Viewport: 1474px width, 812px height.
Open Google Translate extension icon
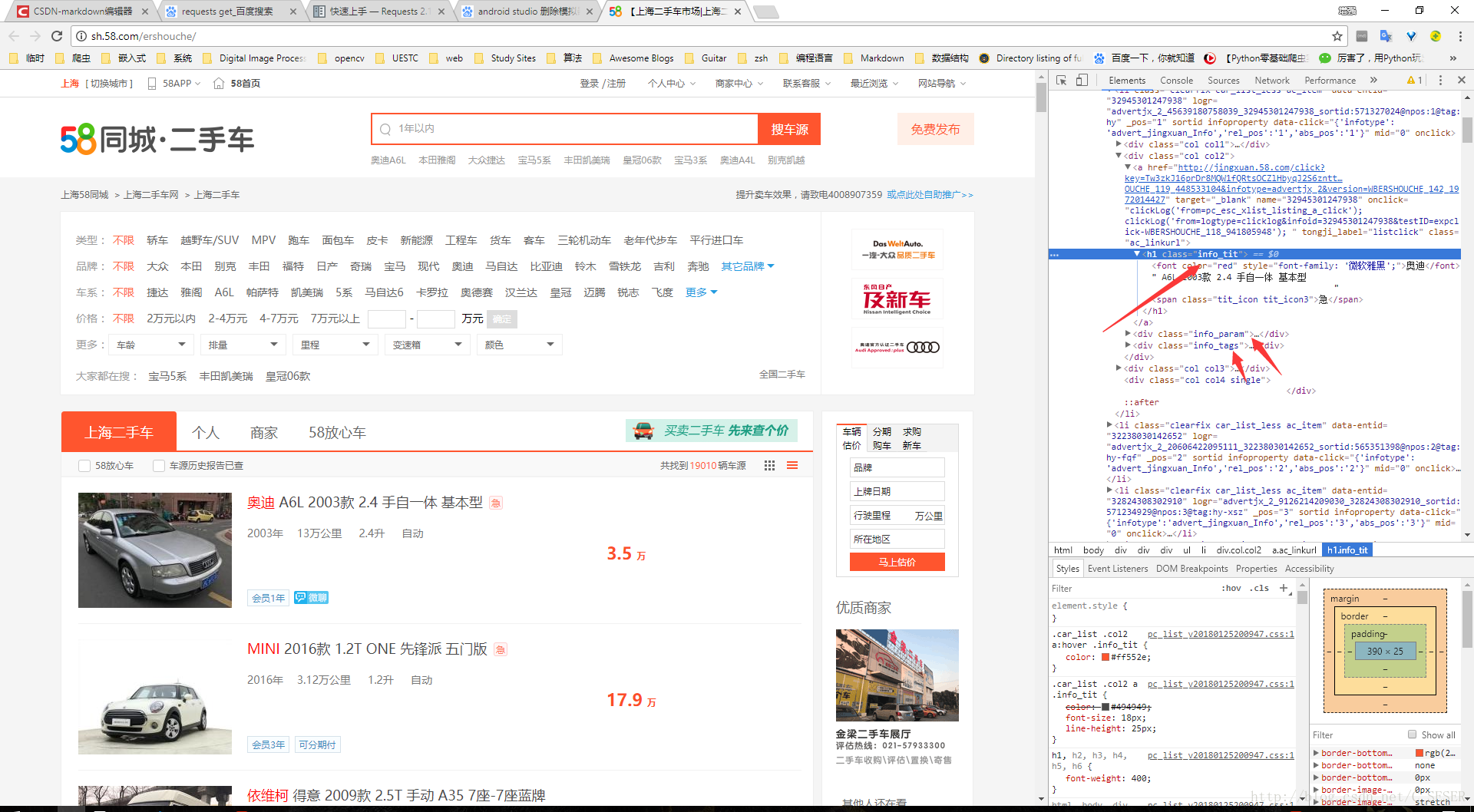coord(1386,36)
